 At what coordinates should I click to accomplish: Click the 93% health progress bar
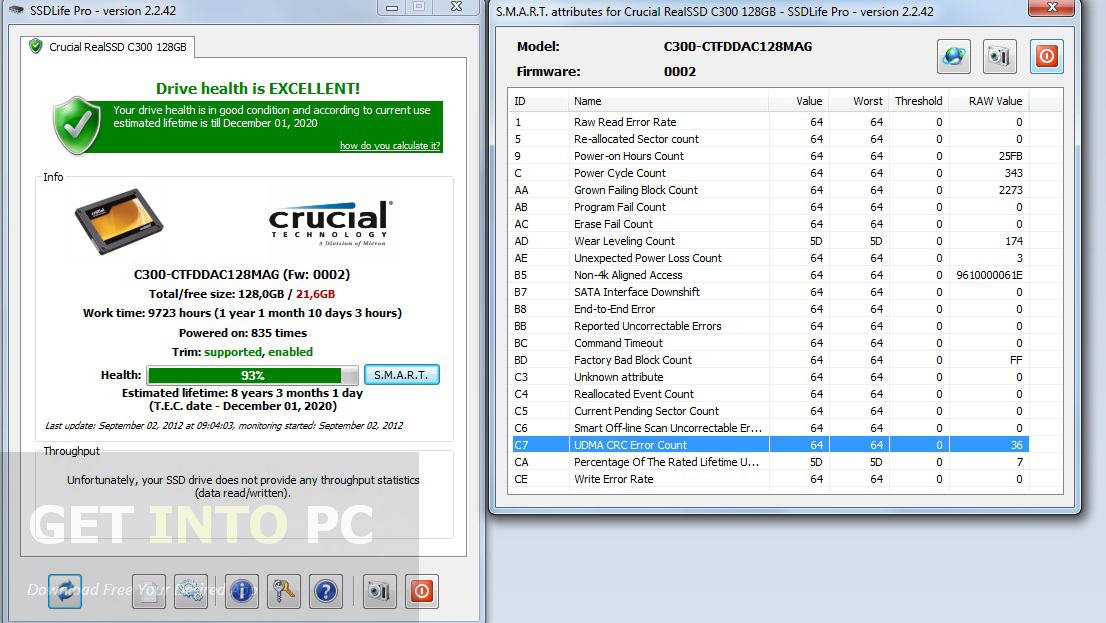pos(252,375)
